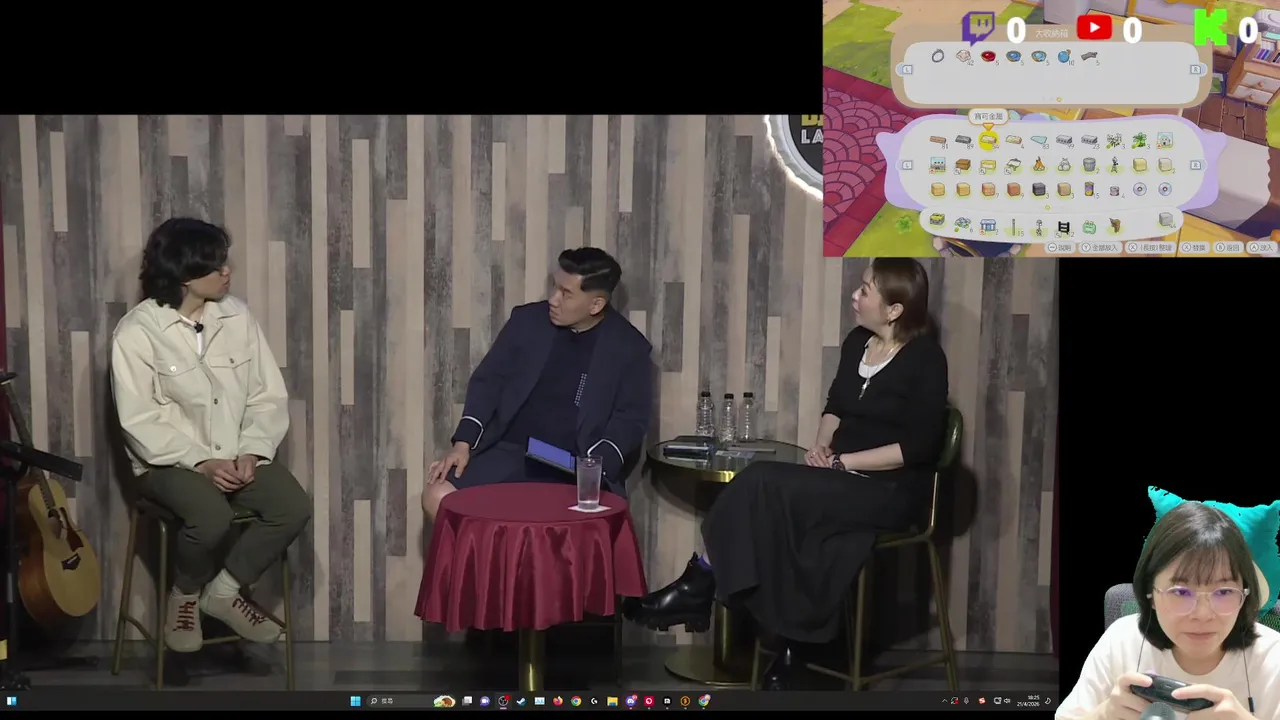Click the taskbar search box

(410, 701)
